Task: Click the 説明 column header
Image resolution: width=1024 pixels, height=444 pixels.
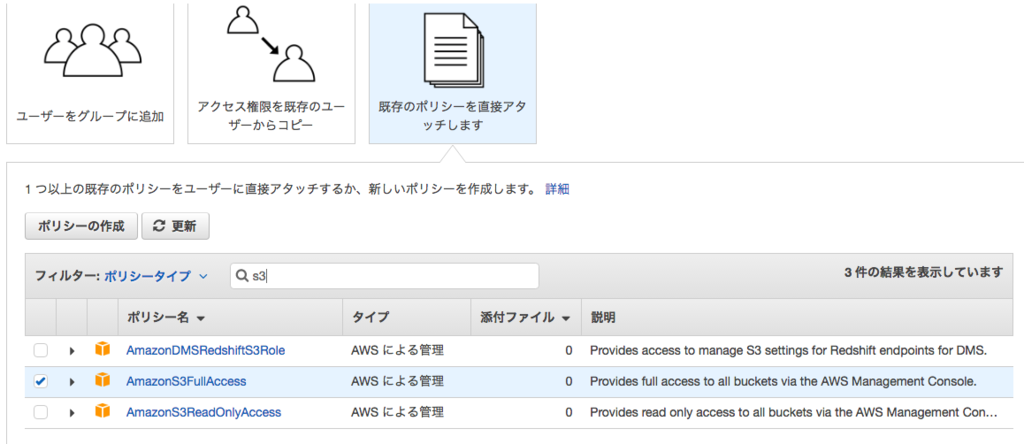Action: point(603,317)
